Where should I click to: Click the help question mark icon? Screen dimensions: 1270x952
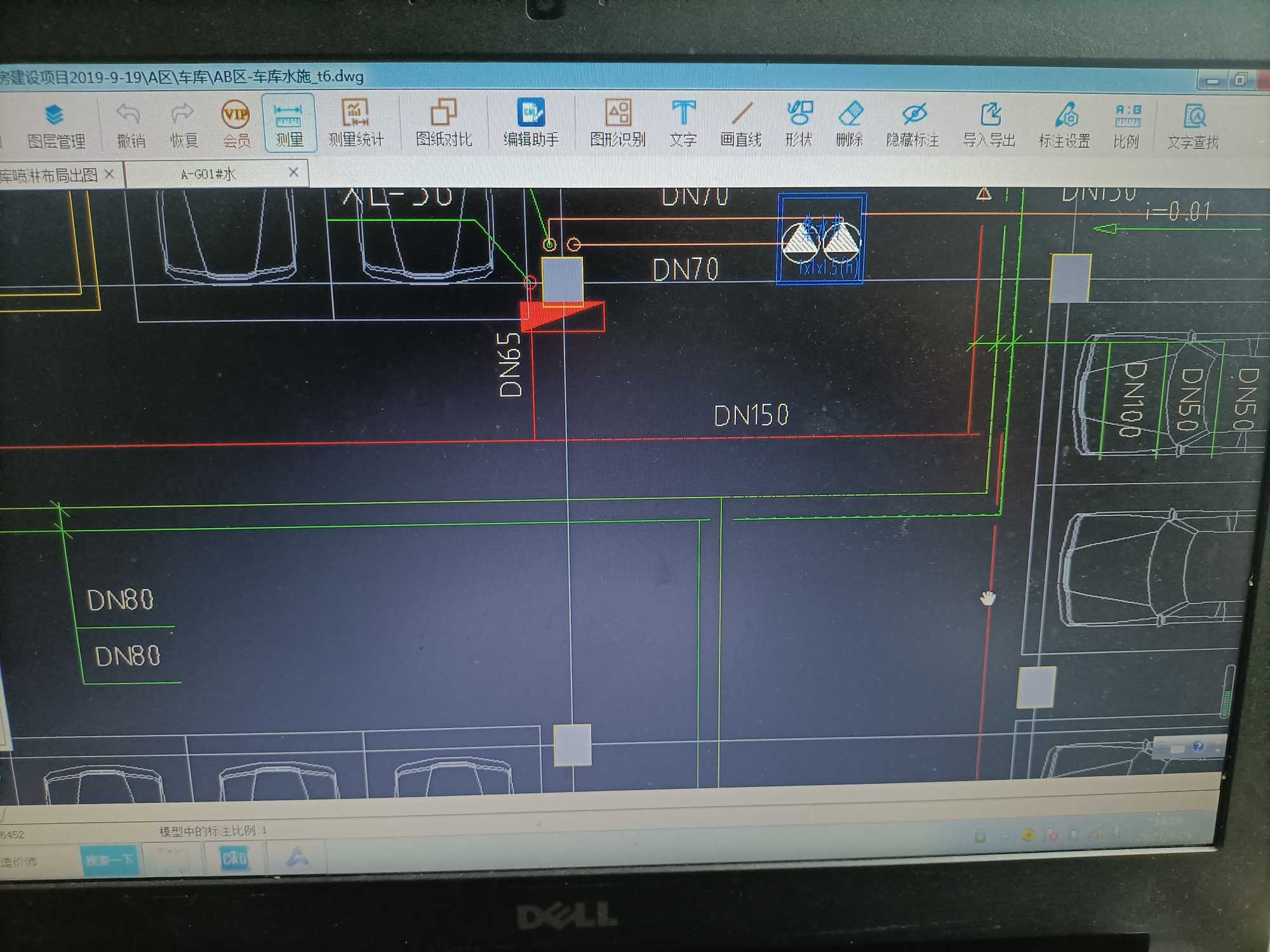[1198, 746]
